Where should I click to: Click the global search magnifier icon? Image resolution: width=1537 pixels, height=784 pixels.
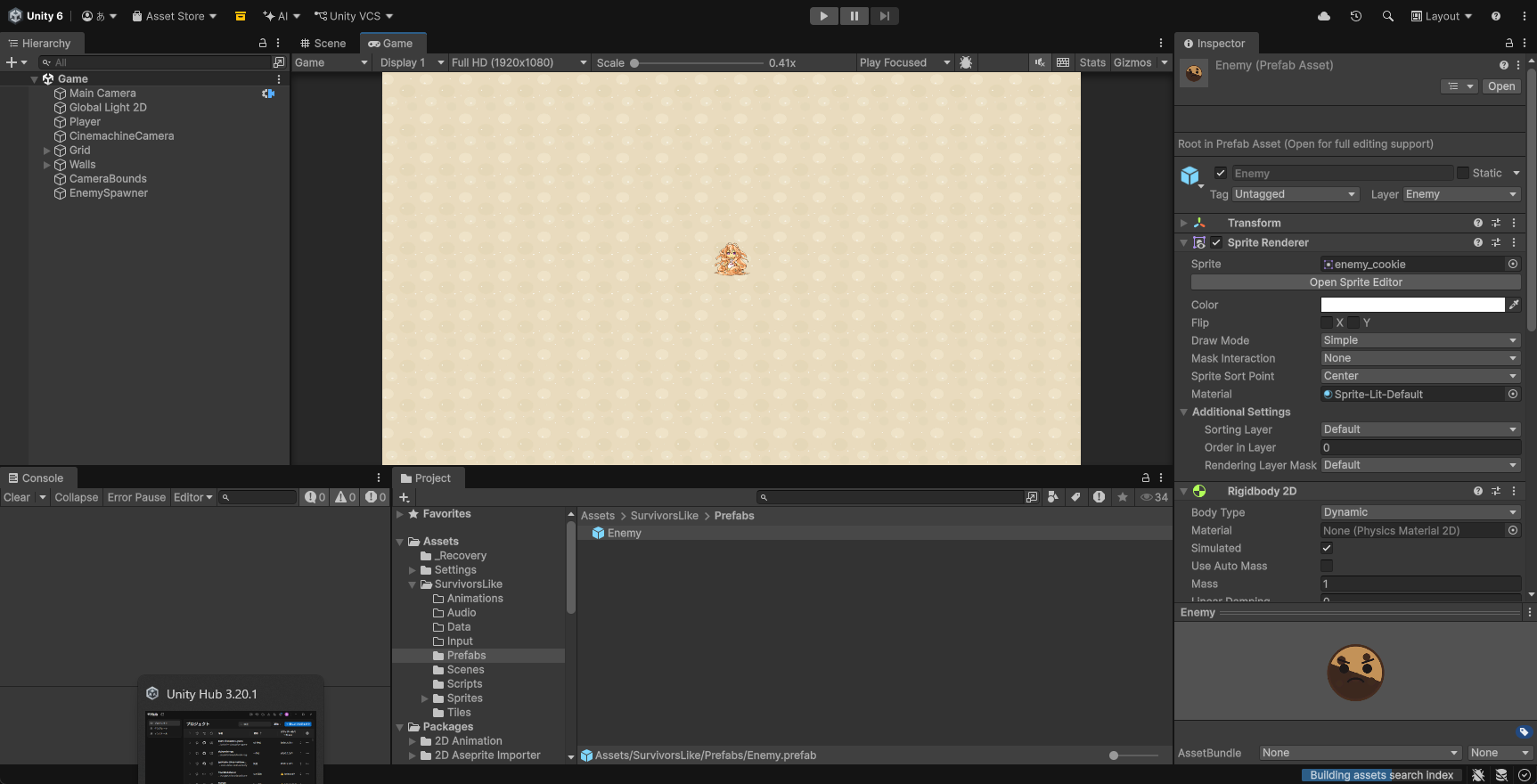tap(1387, 16)
